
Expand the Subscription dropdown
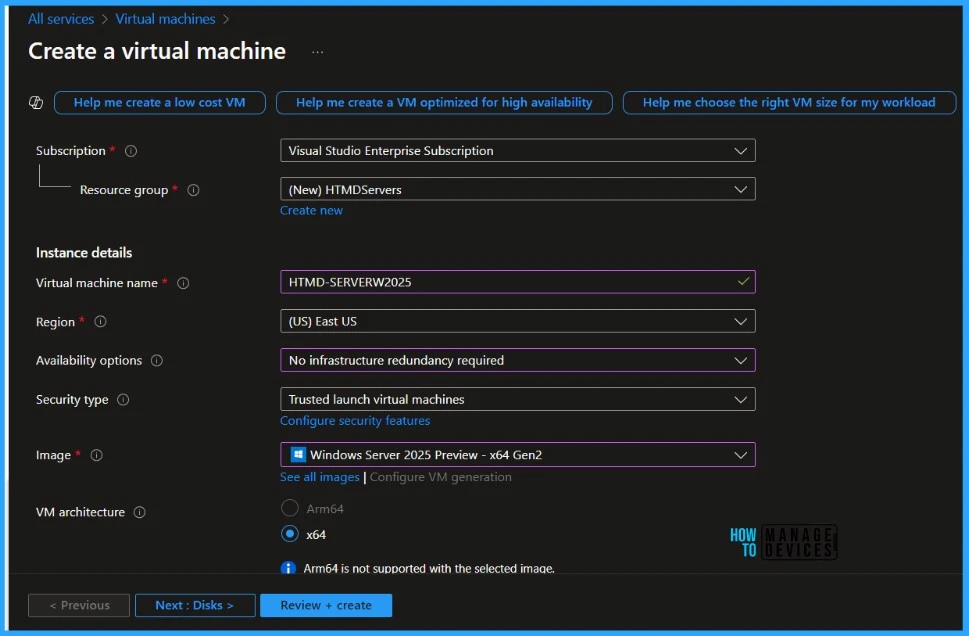518,150
